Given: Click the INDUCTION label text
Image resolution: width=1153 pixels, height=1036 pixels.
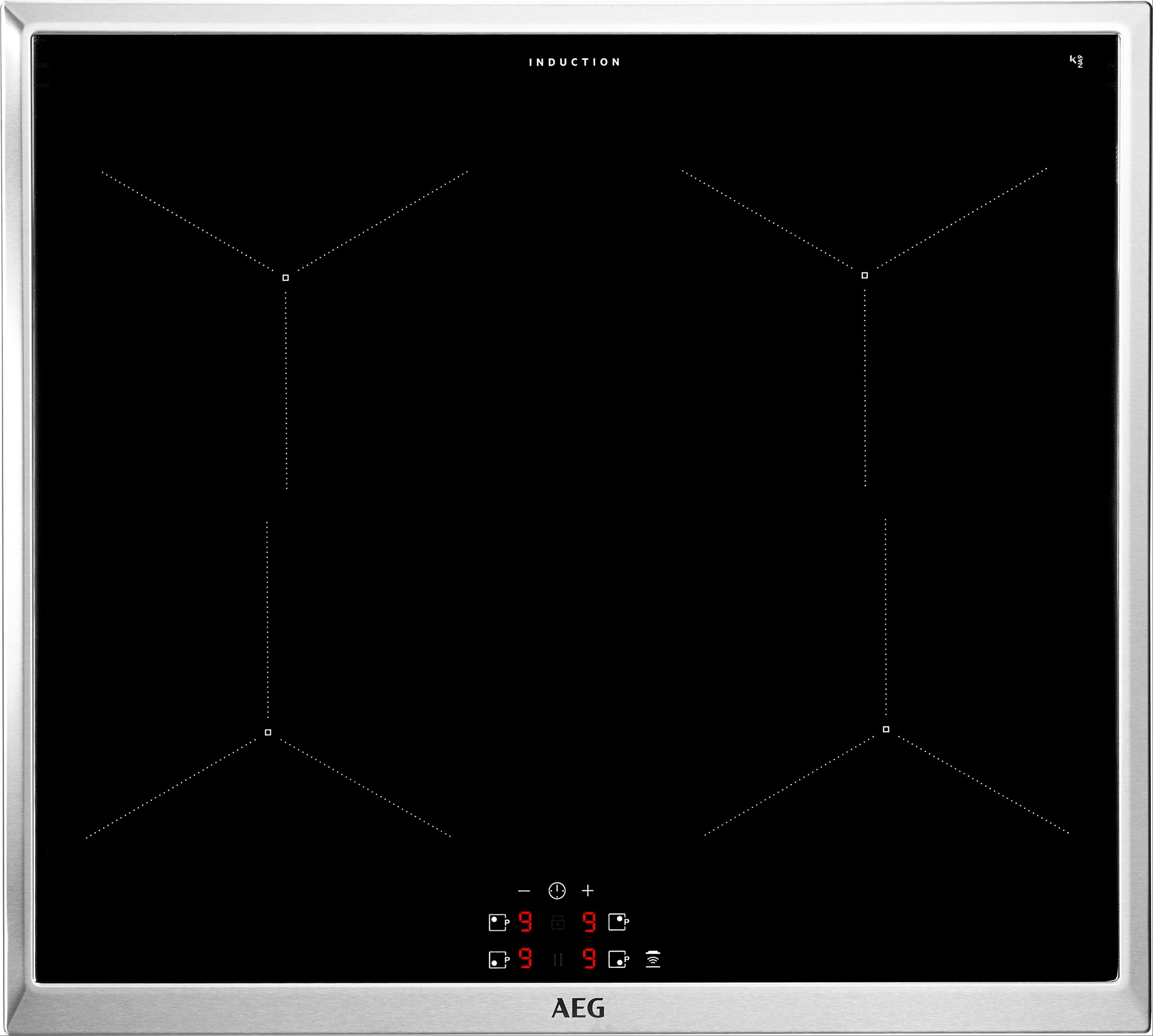Looking at the screenshot, I should coord(575,62).
